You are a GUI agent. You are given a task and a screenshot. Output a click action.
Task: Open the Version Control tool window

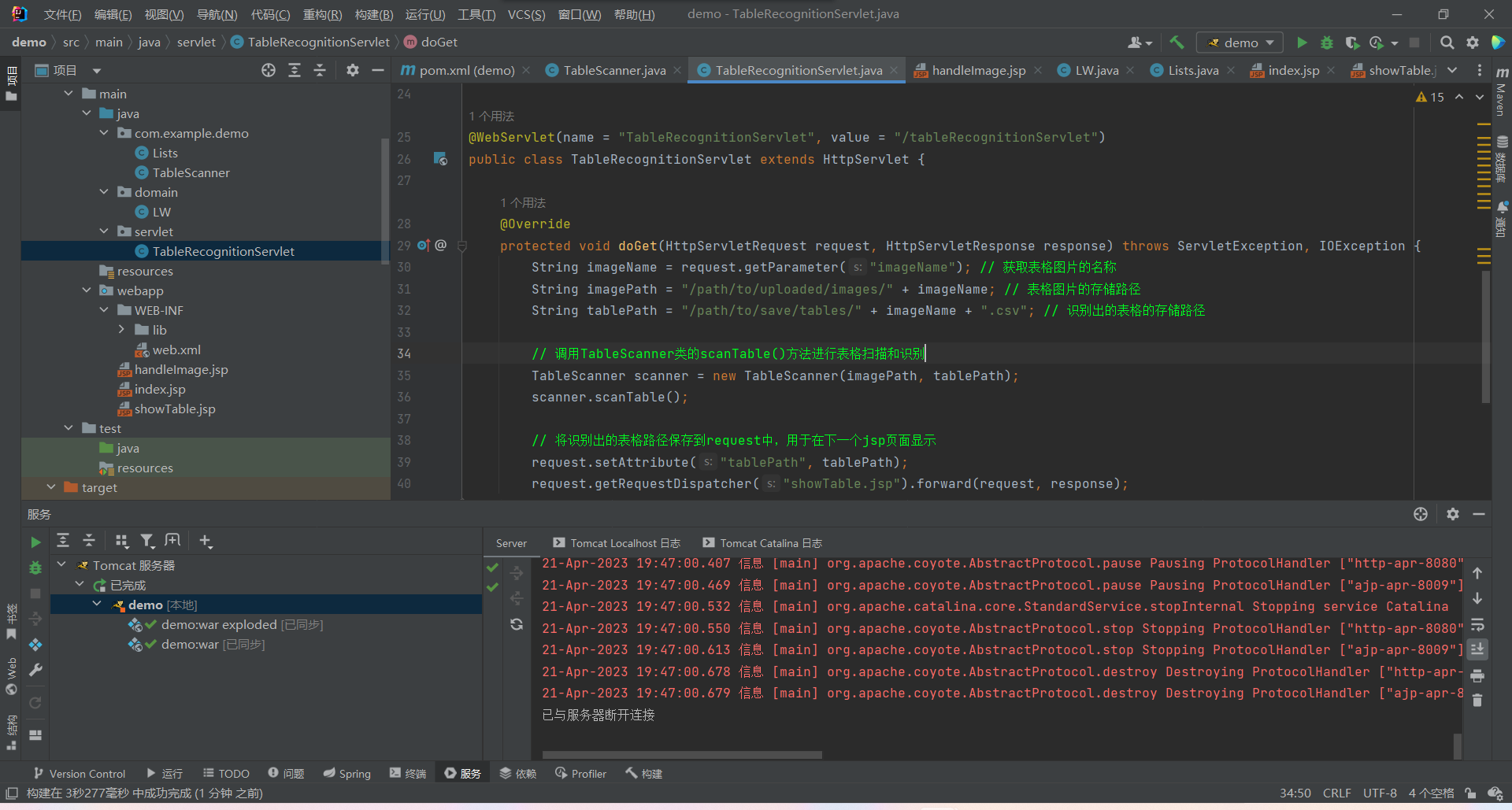tap(80, 774)
